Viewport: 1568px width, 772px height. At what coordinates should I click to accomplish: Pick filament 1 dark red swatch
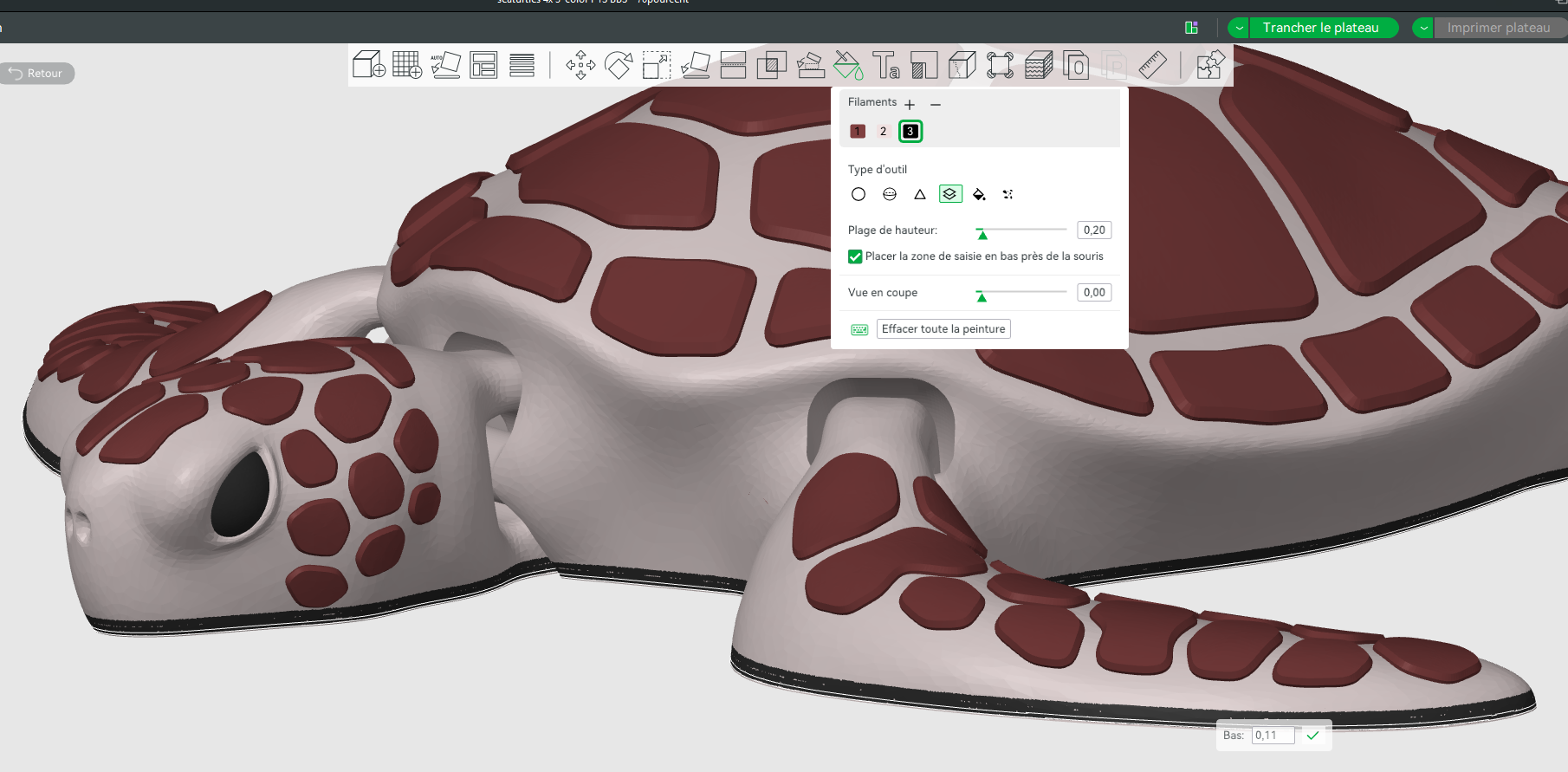(x=858, y=132)
